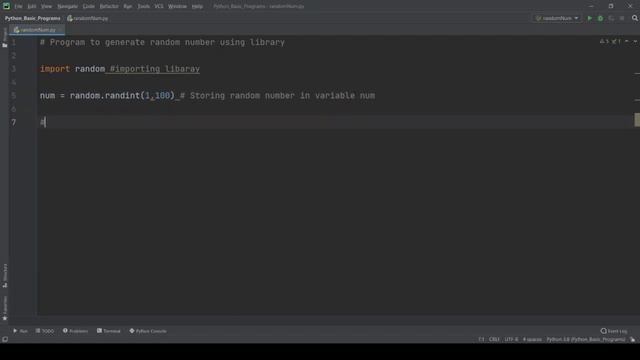Click the typo count indicator in editor
This screenshot has height=360, width=640.
coord(616,42)
